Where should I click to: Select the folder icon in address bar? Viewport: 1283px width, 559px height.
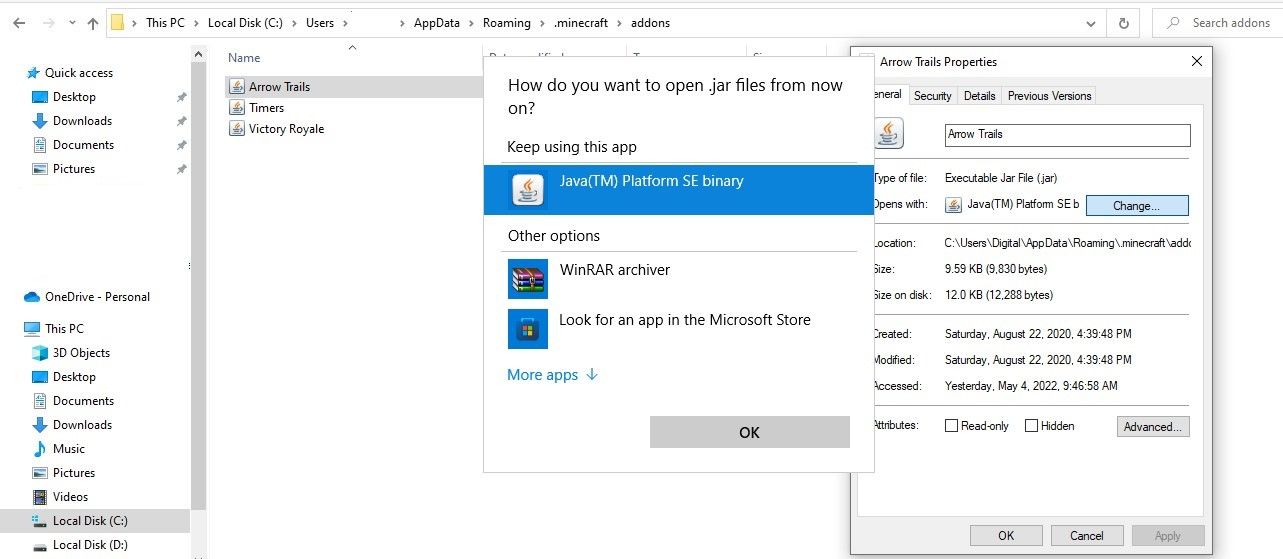tap(117, 22)
